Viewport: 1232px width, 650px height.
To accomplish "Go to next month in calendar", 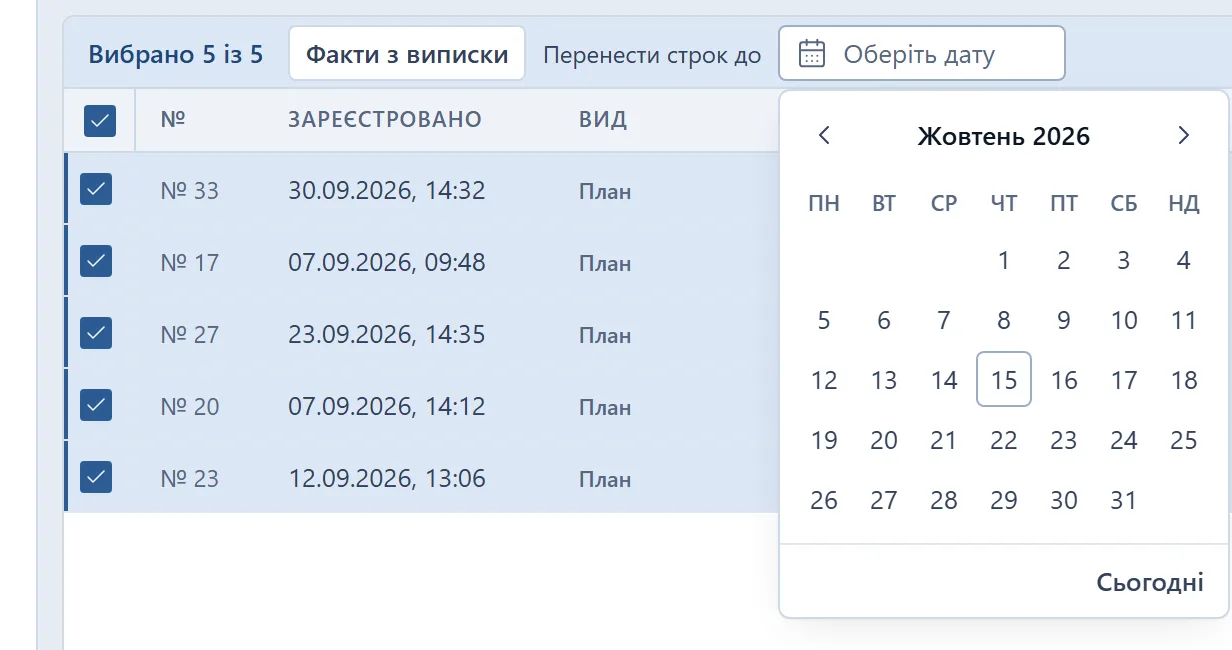I will [x=1184, y=135].
